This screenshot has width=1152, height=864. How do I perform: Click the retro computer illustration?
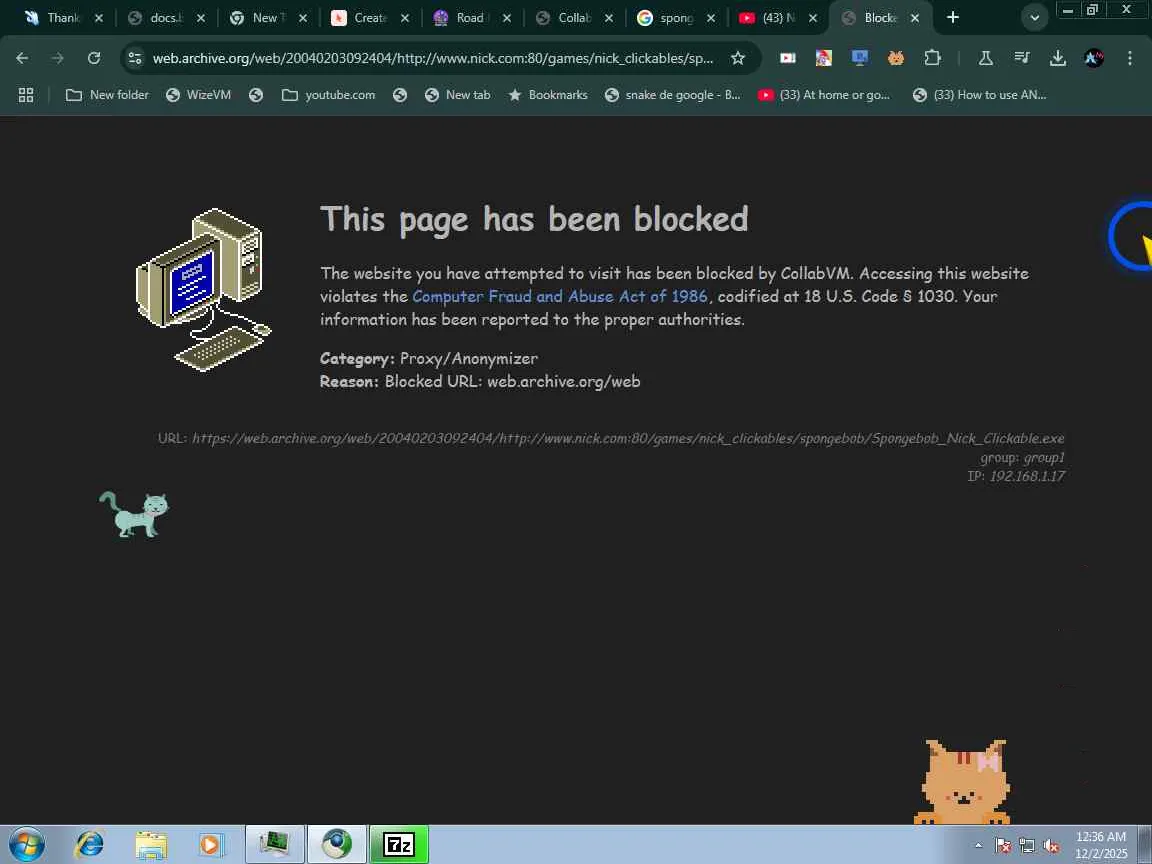coord(204,289)
